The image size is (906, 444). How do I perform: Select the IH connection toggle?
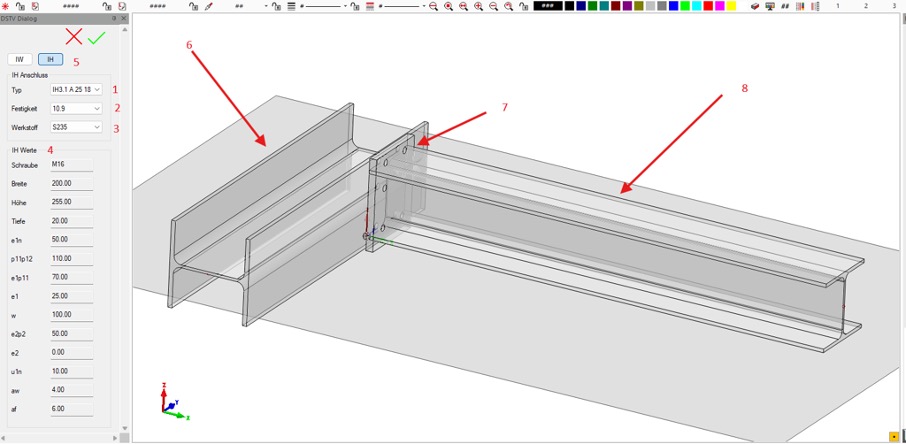pyautogui.click(x=50, y=60)
